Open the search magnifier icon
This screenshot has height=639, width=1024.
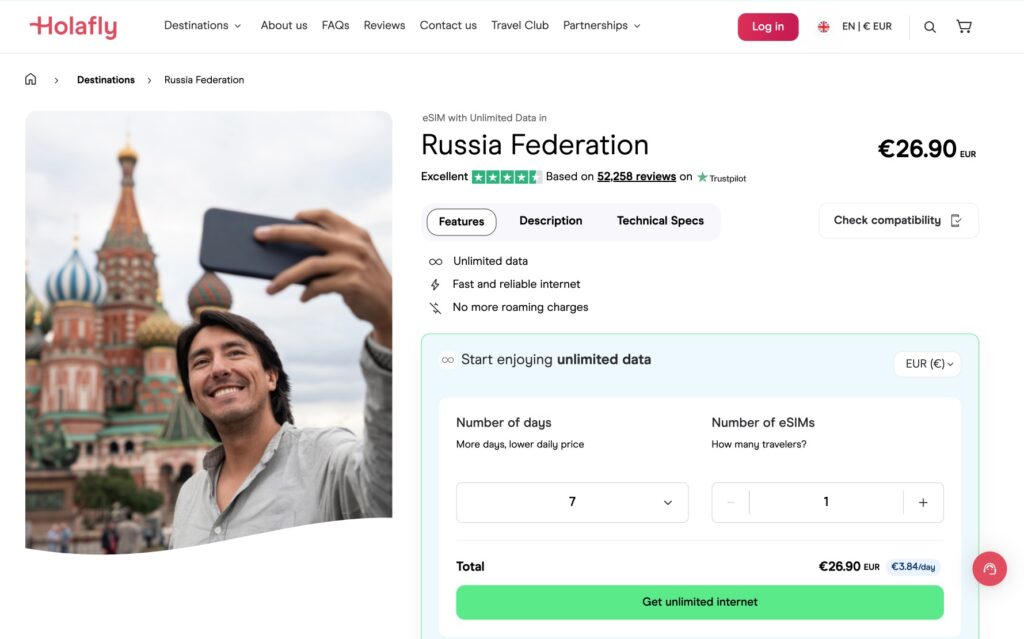point(929,26)
